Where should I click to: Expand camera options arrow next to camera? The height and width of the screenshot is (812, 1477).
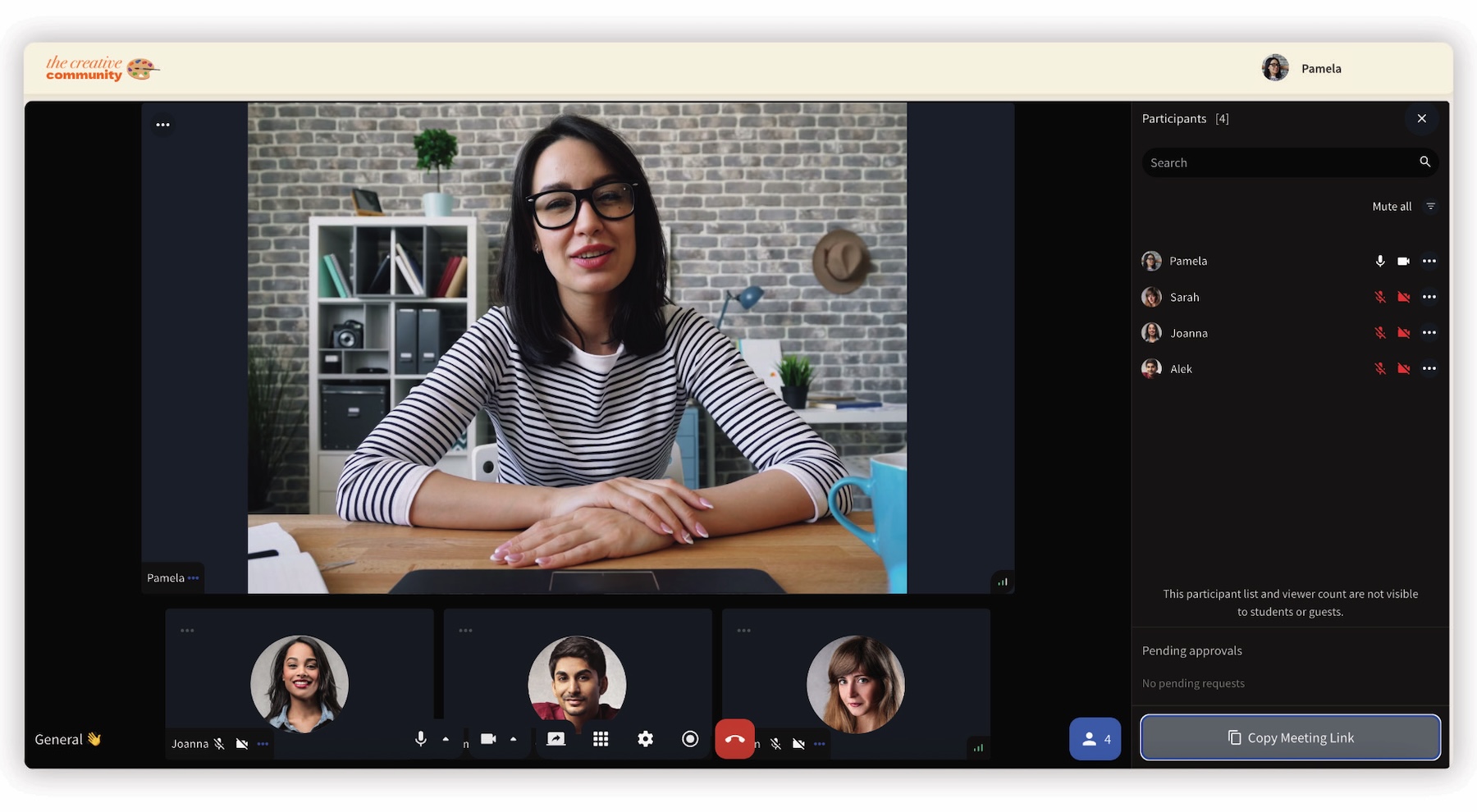514,739
